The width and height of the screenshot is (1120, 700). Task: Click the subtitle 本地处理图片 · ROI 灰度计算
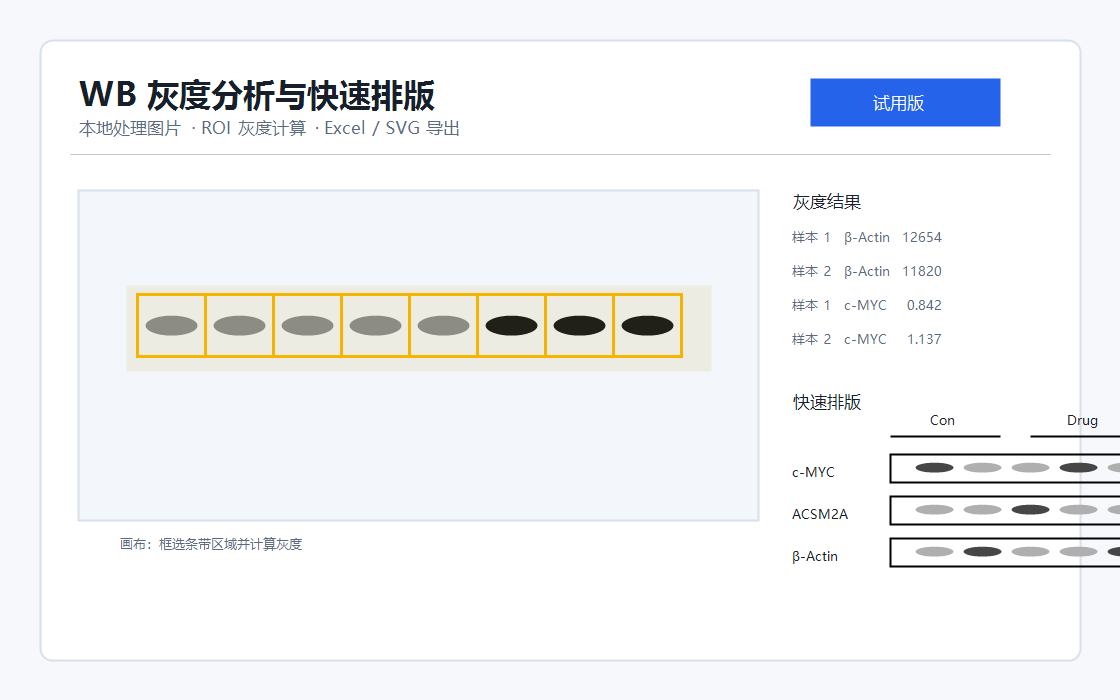coord(192,129)
